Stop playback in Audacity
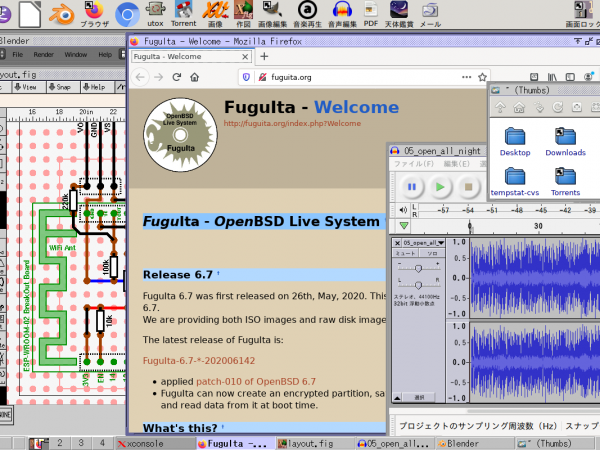Screen dimensions: 600x450 coord(468,187)
